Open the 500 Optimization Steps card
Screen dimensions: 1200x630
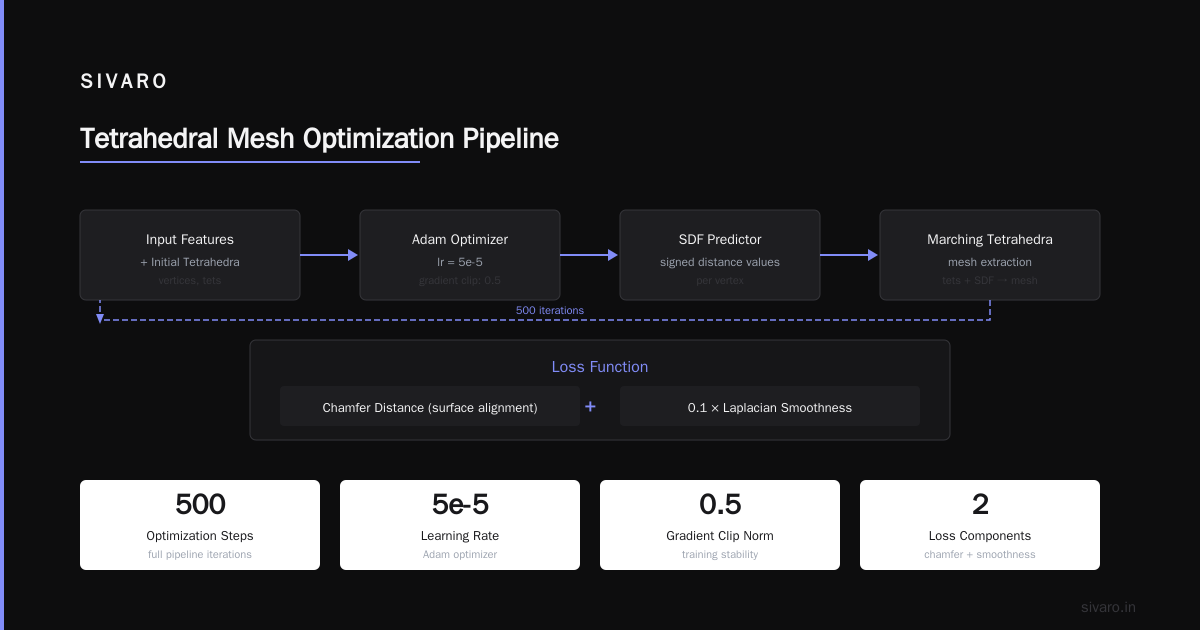(200, 525)
